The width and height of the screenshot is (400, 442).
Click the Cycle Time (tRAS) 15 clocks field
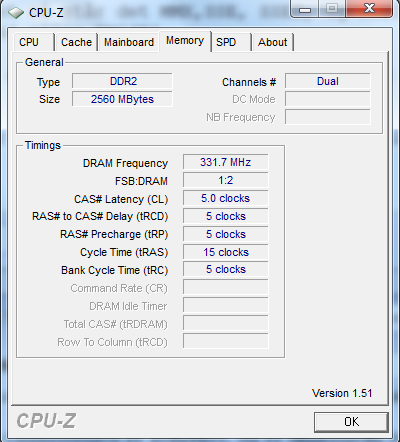(225, 252)
